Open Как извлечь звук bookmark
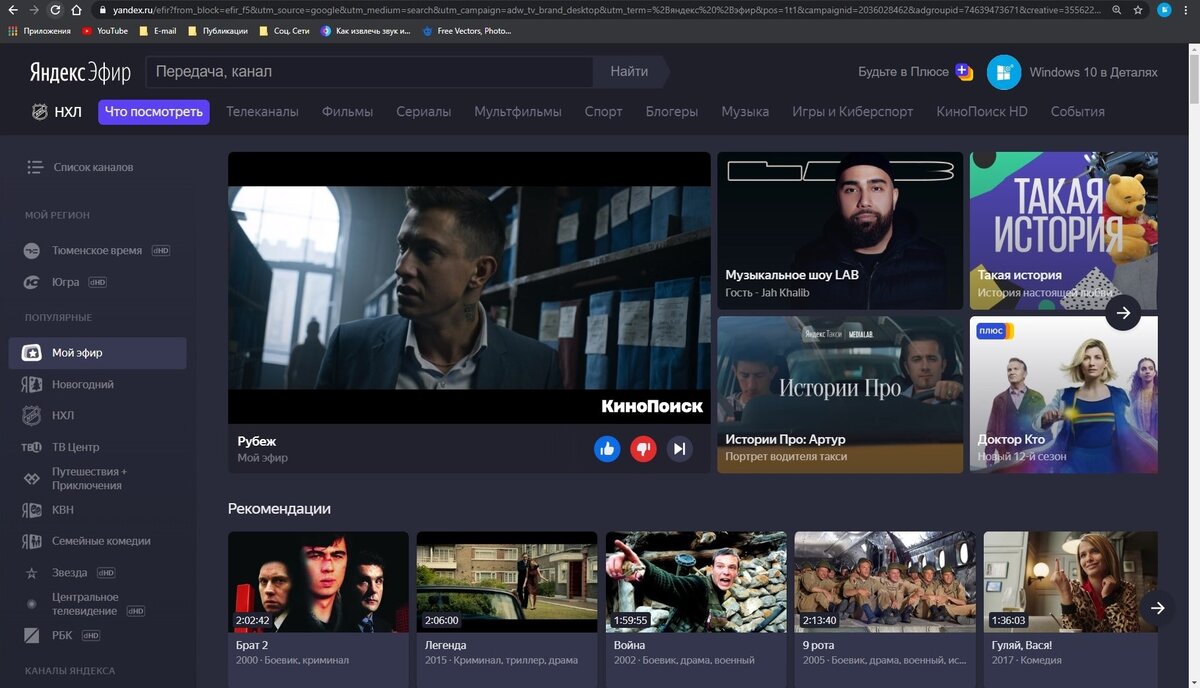Image resolution: width=1200 pixels, height=688 pixels. [x=365, y=31]
